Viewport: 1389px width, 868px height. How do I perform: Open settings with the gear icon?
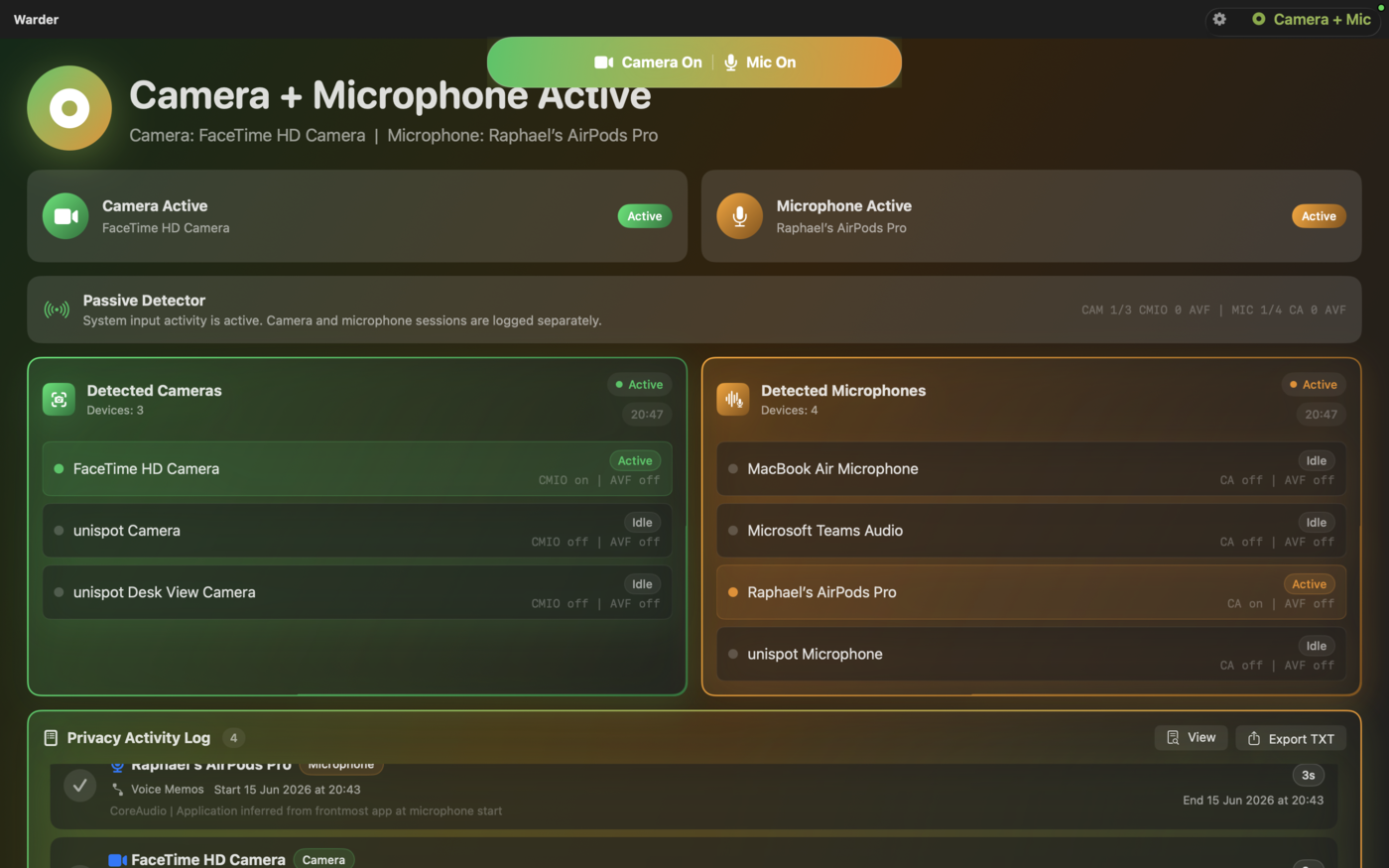(1219, 19)
